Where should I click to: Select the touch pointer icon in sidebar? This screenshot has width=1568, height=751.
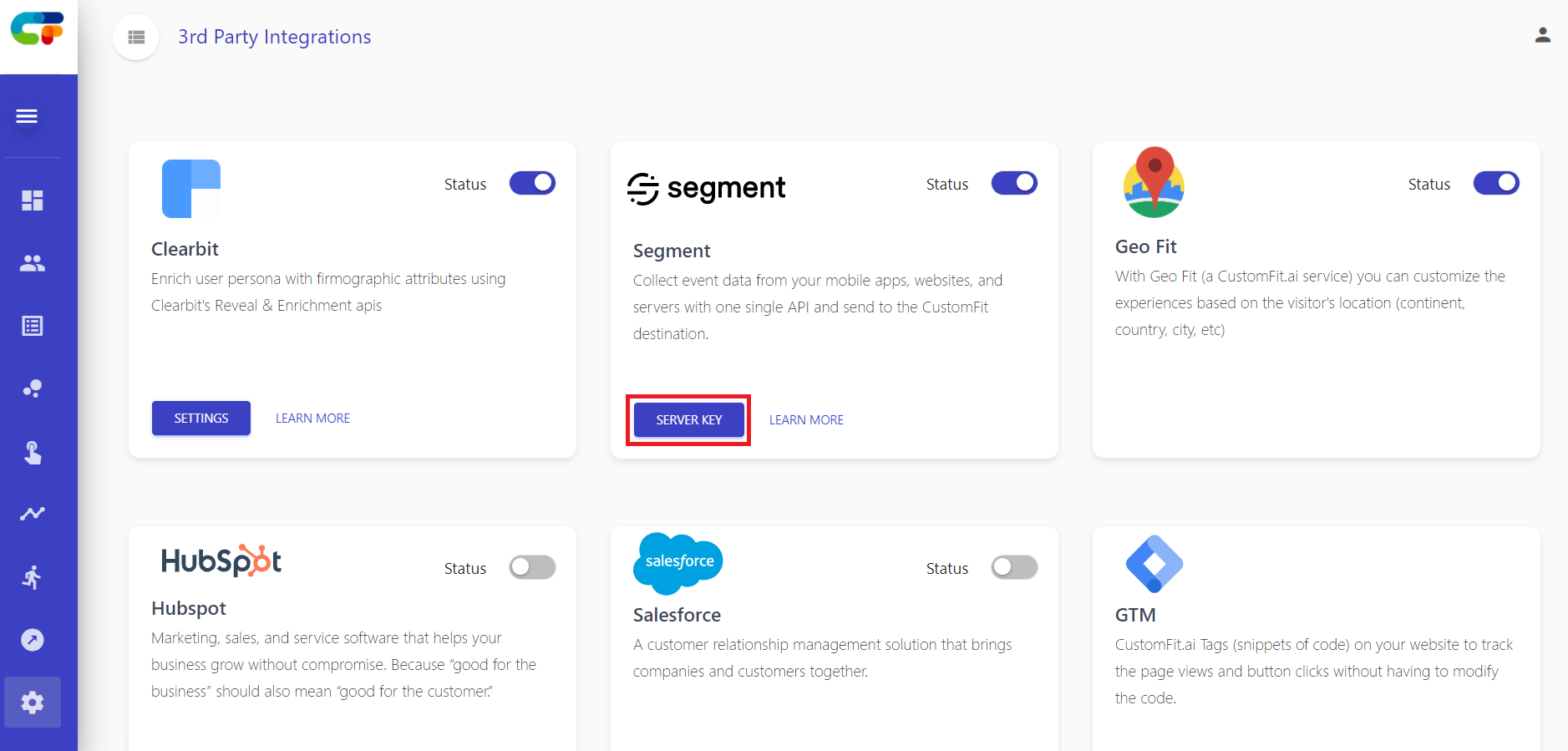(x=33, y=452)
